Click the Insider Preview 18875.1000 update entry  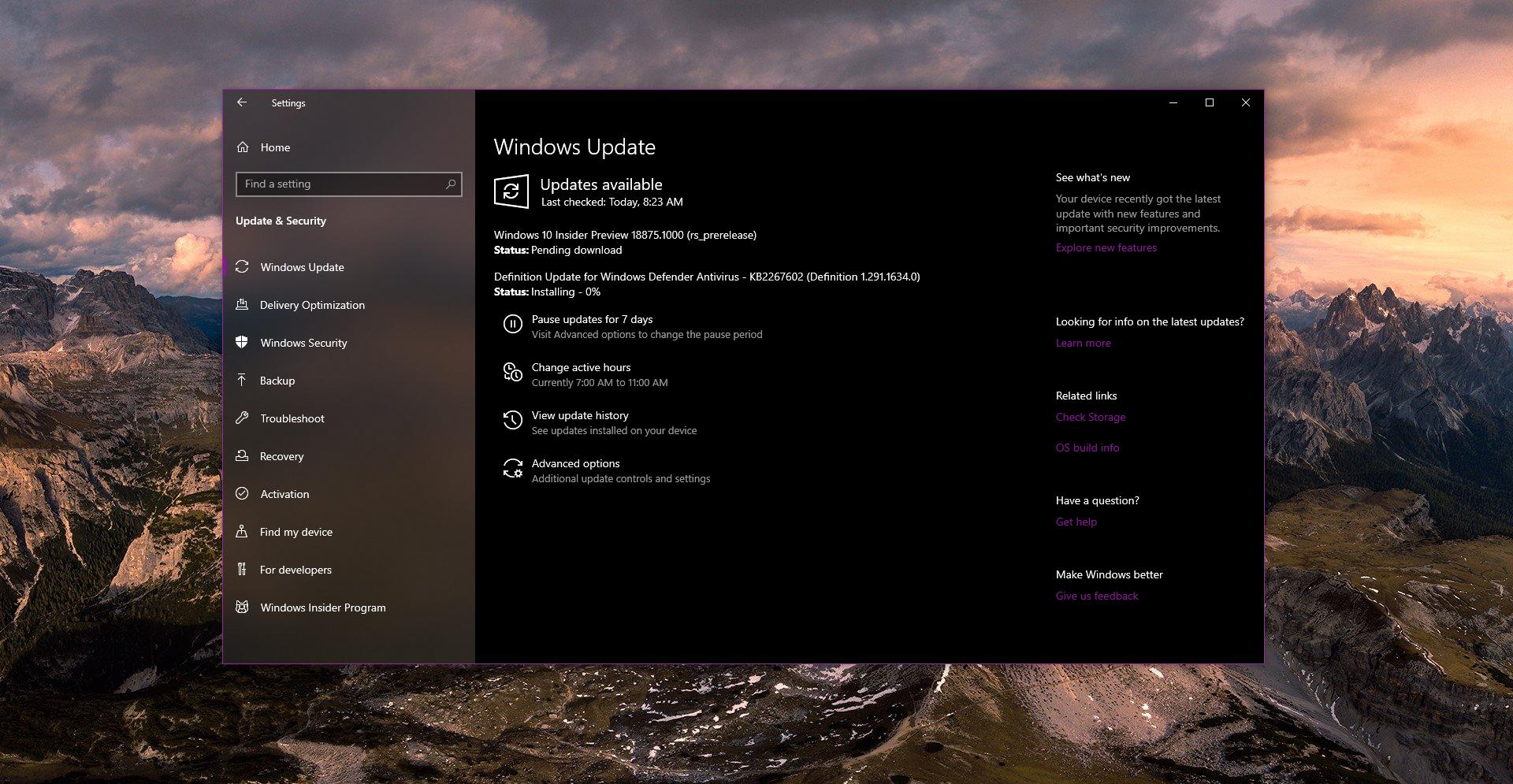pyautogui.click(x=625, y=235)
